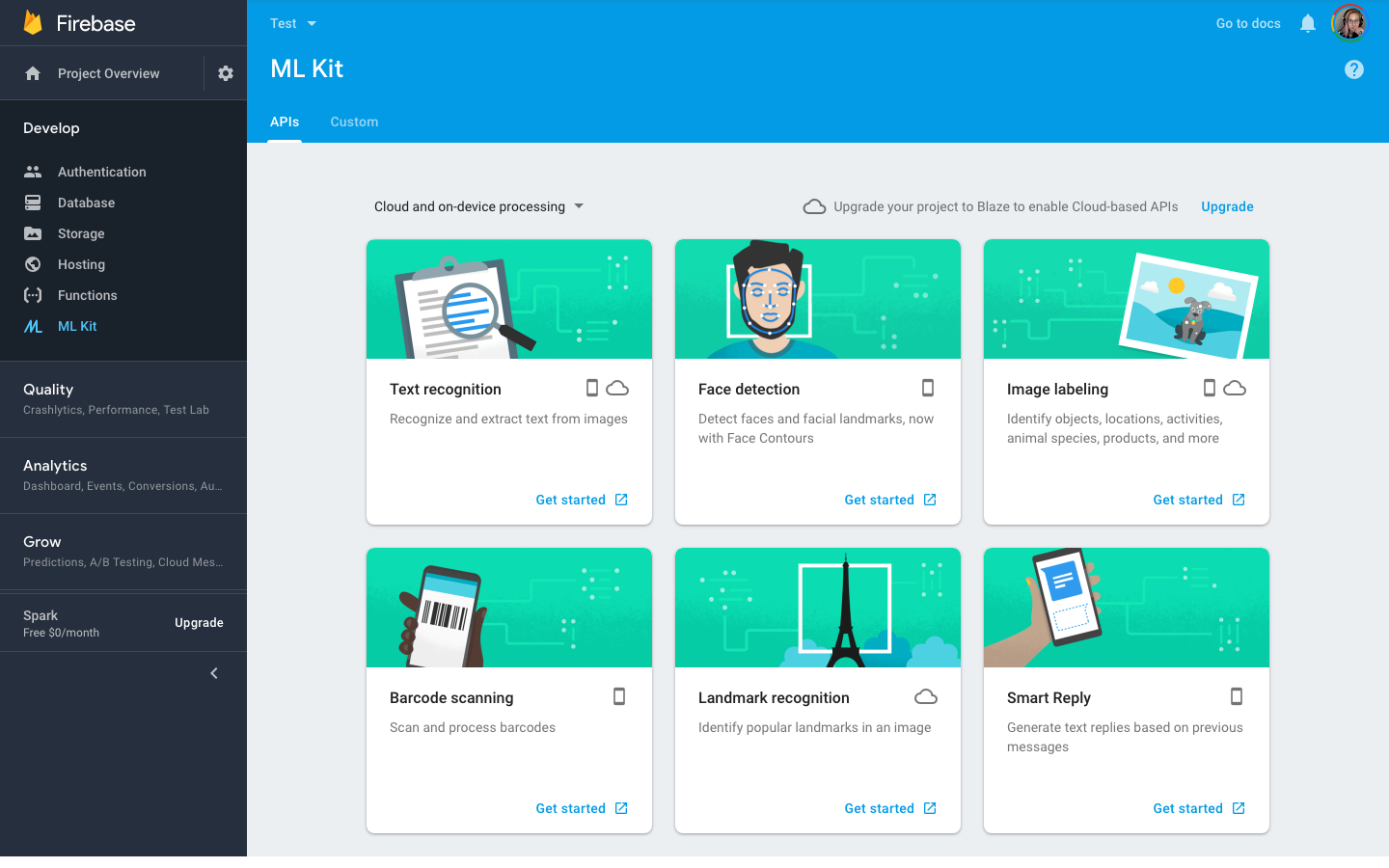This screenshot has width=1389, height=868.
Task: Expand the Analytics section
Action: [x=123, y=475]
